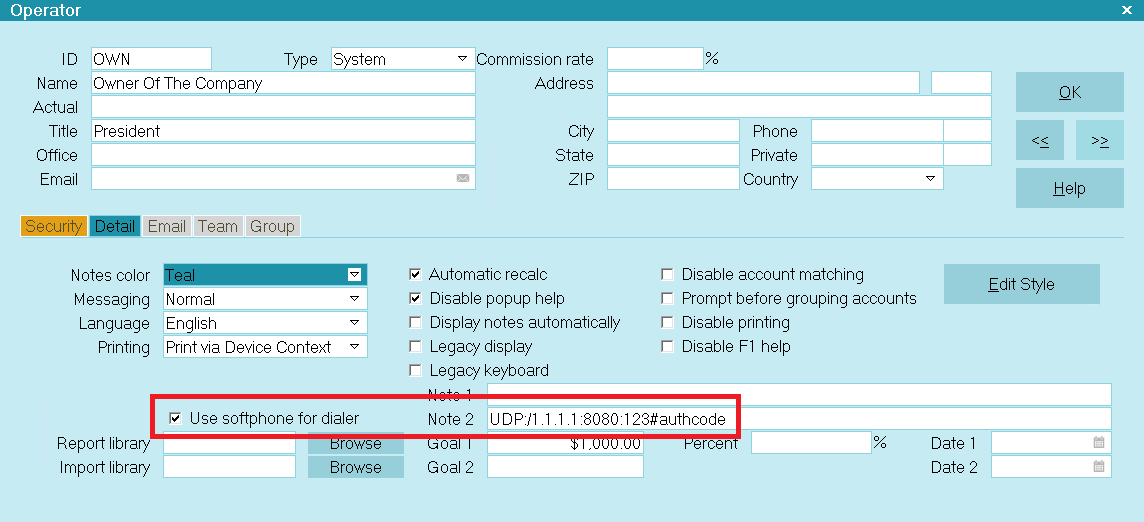
Task: Click Browse next to Report library
Action: (355, 443)
